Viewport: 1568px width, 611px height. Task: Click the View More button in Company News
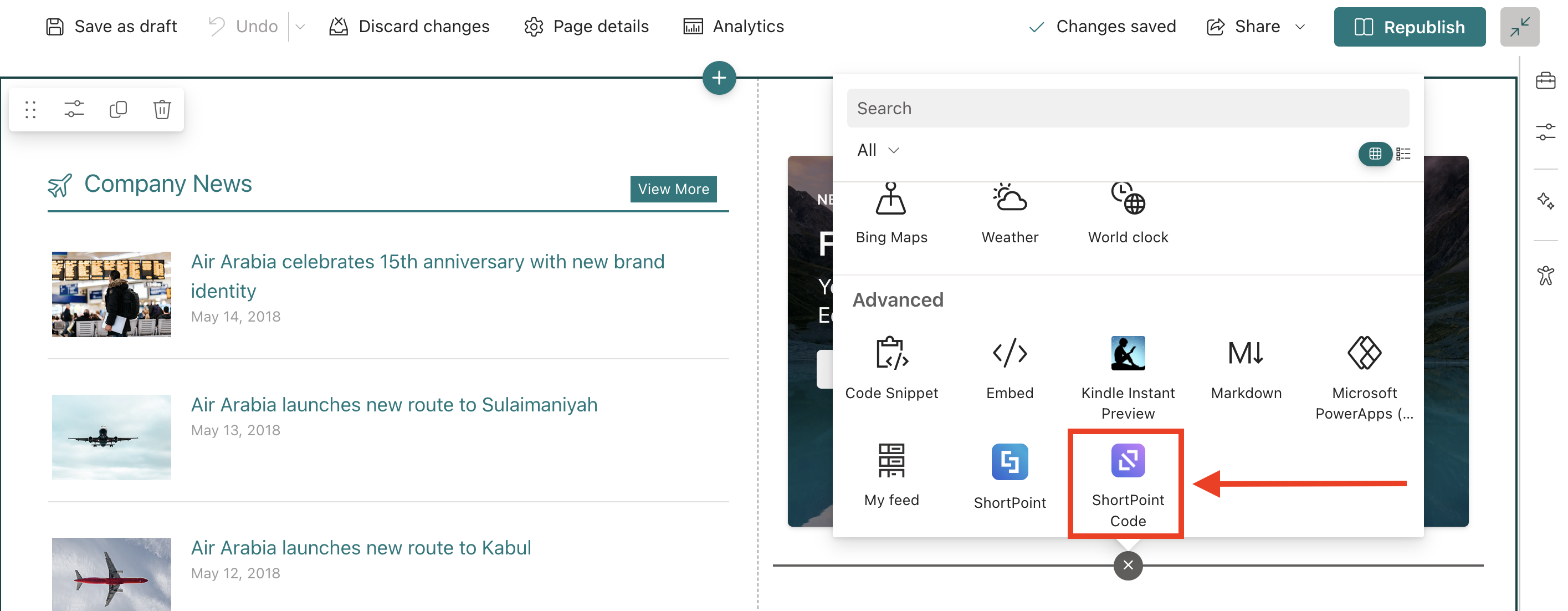coord(673,189)
